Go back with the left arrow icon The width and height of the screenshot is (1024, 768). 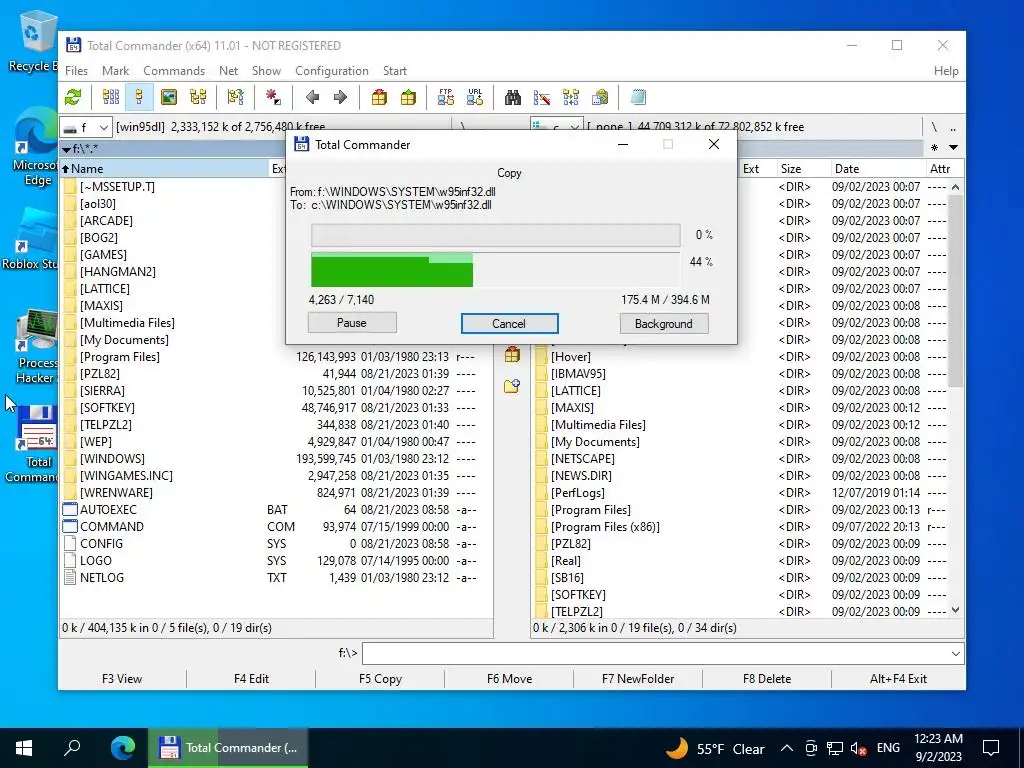coord(312,97)
